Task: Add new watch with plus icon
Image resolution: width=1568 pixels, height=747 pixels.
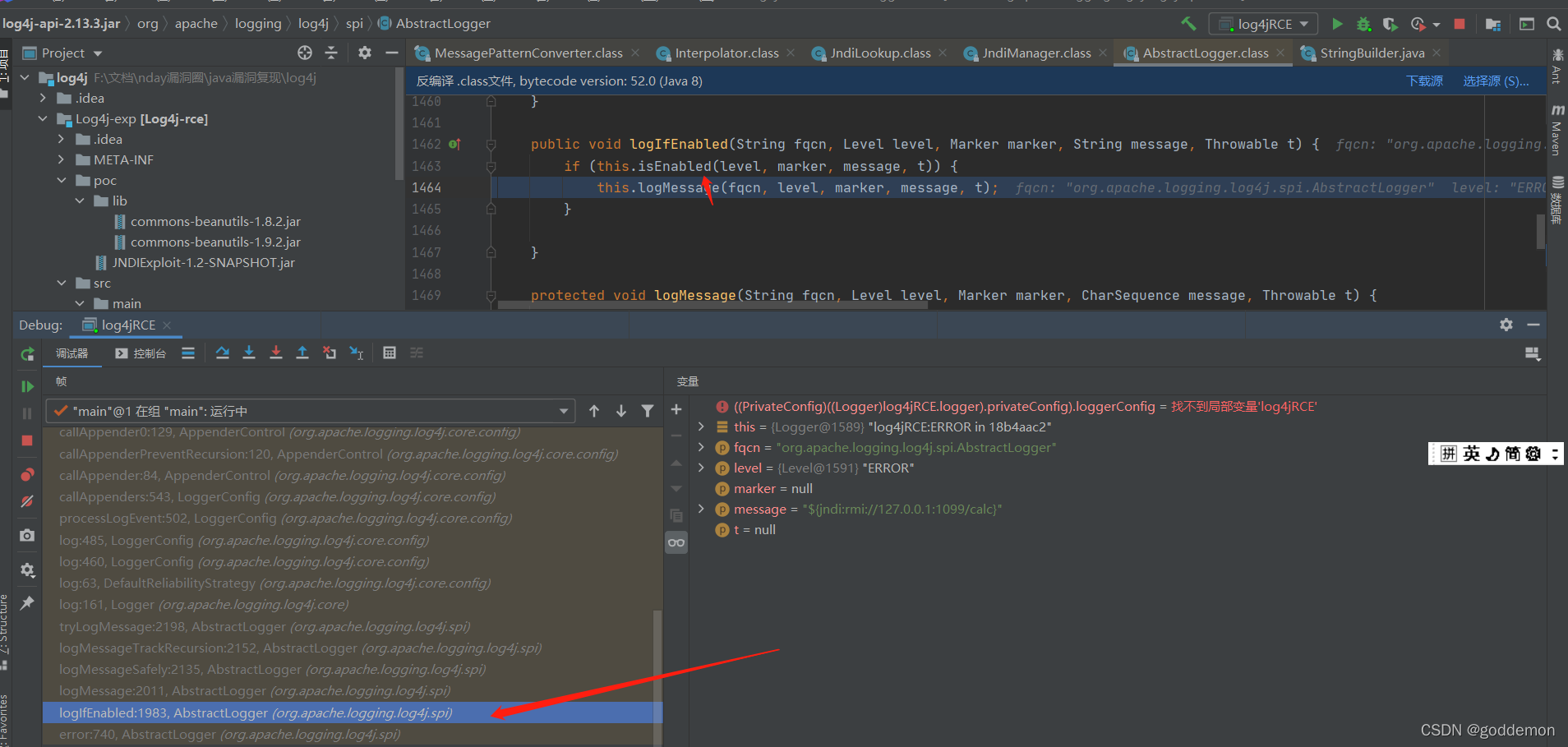Action: [676, 409]
